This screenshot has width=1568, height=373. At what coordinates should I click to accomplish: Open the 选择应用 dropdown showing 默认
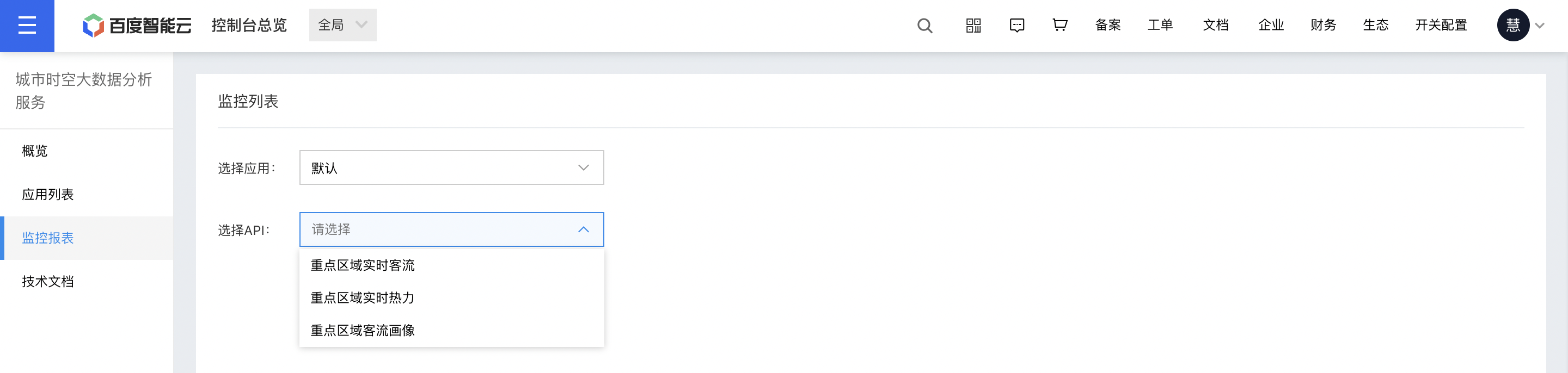pyautogui.click(x=452, y=167)
